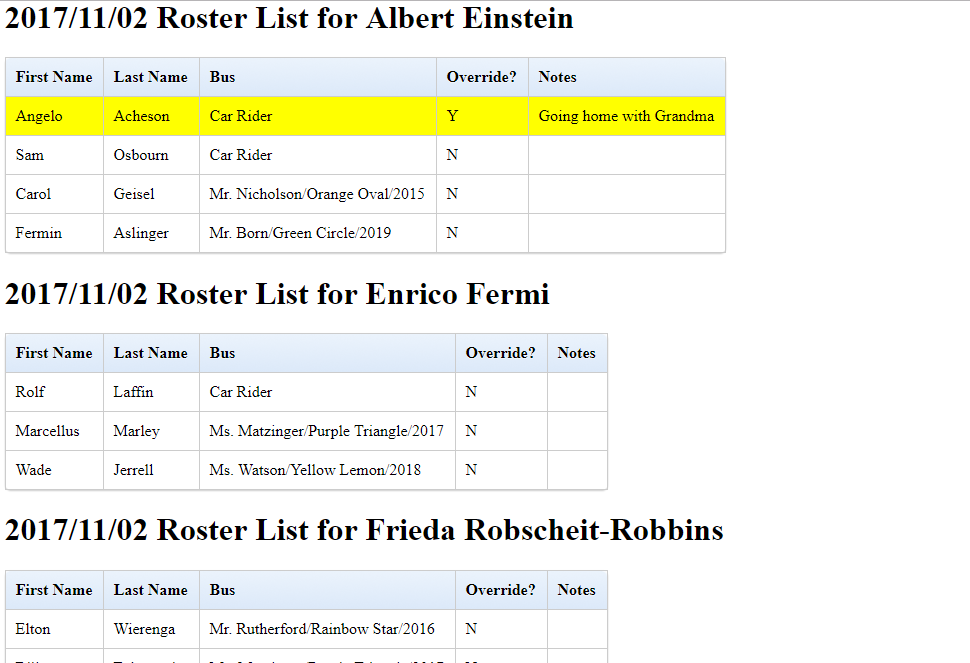Click the Wierenga last name cell
Image resolution: width=970 pixels, height=663 pixels.
[152, 629]
